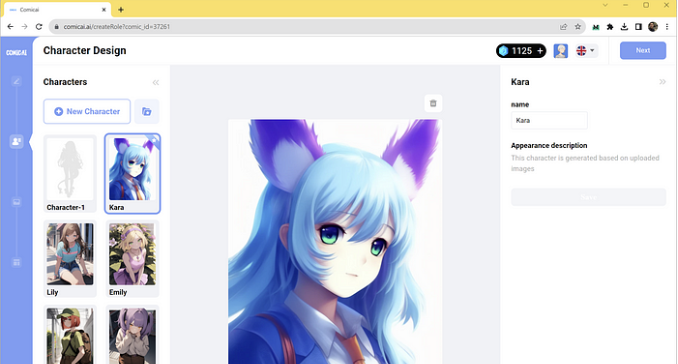Viewport: 678px width, 364px height.
Task: Select the character design step icon
Action: coord(16,141)
